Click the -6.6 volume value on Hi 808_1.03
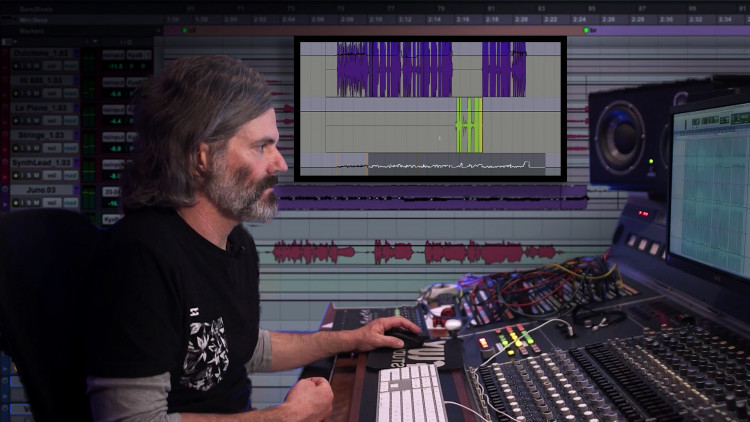 (x=115, y=94)
